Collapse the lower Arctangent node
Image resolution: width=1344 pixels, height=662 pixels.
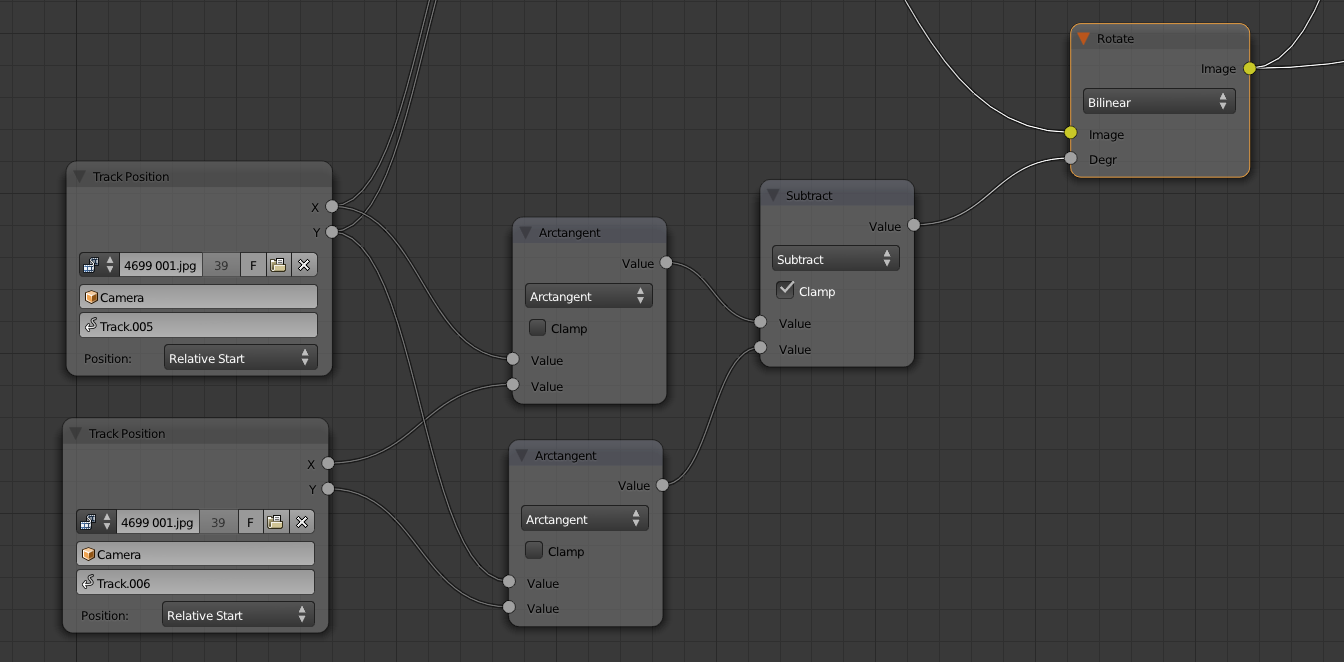(522, 455)
